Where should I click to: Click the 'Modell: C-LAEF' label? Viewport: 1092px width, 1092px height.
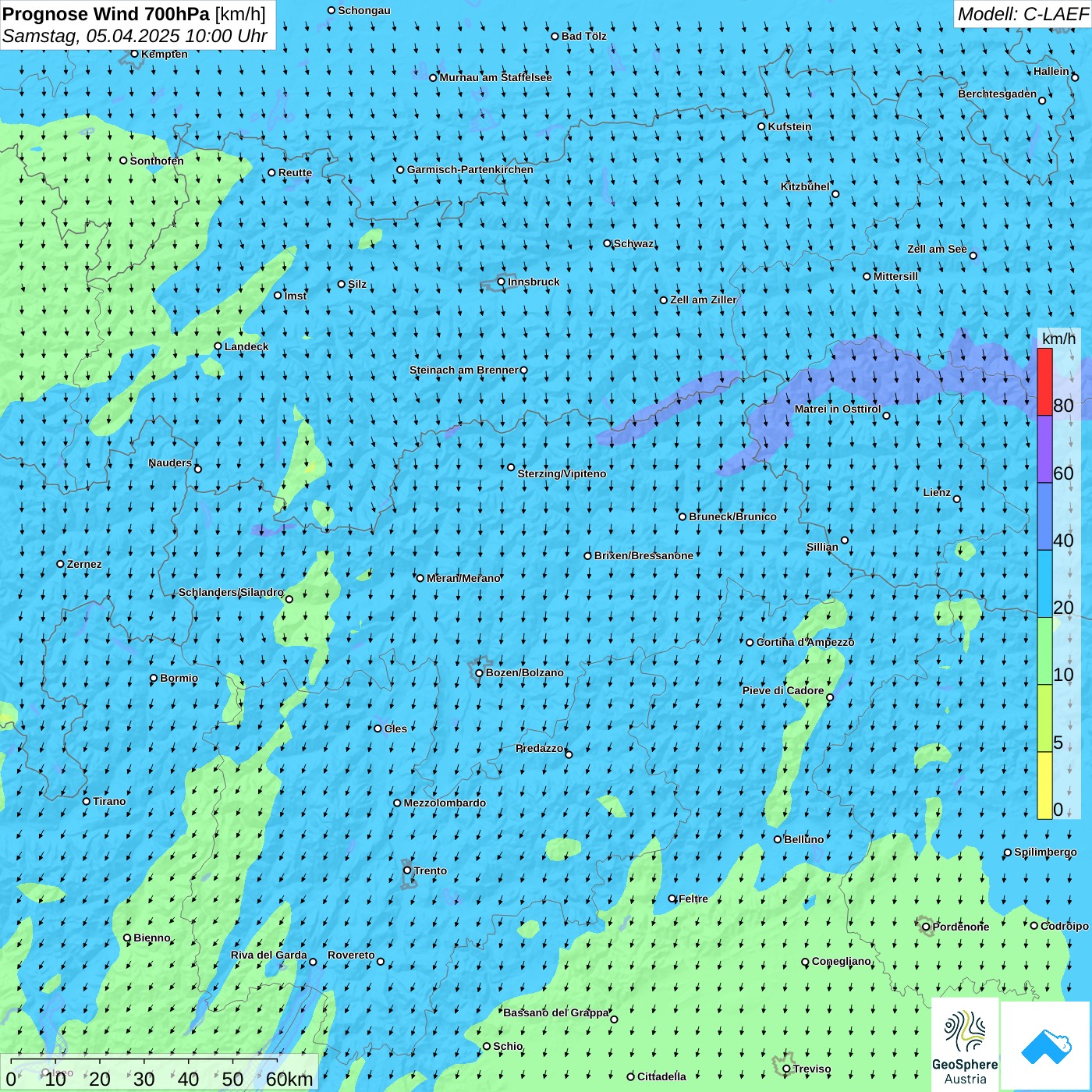pos(1023,14)
